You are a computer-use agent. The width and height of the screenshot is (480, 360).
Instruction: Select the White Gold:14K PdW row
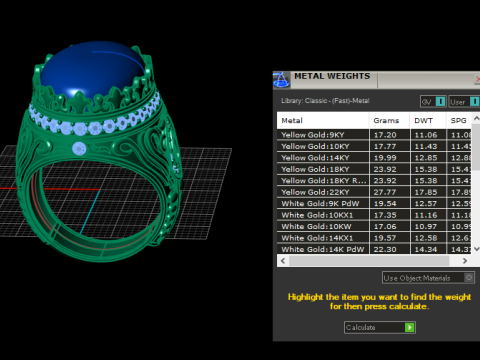(374, 249)
